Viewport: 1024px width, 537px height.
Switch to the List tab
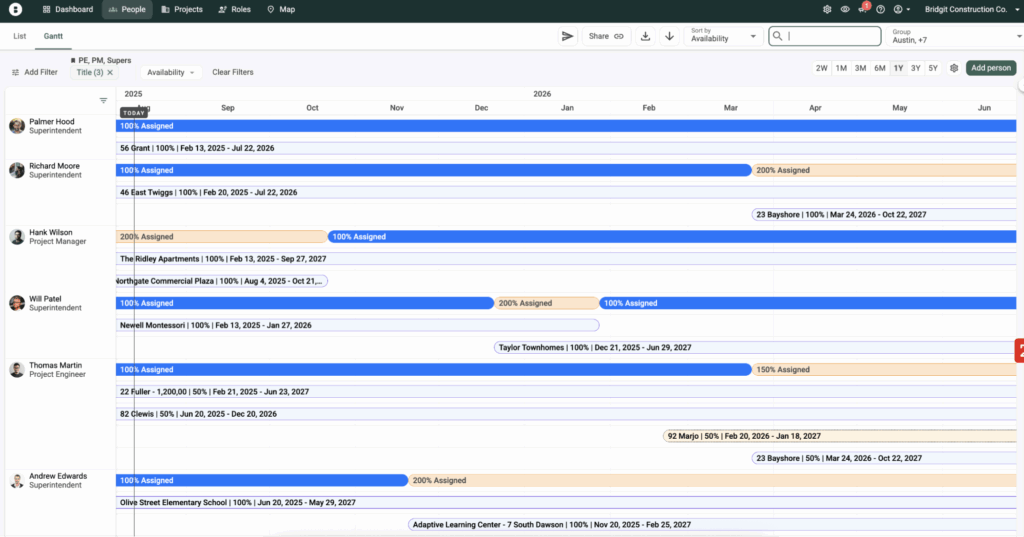coord(20,36)
